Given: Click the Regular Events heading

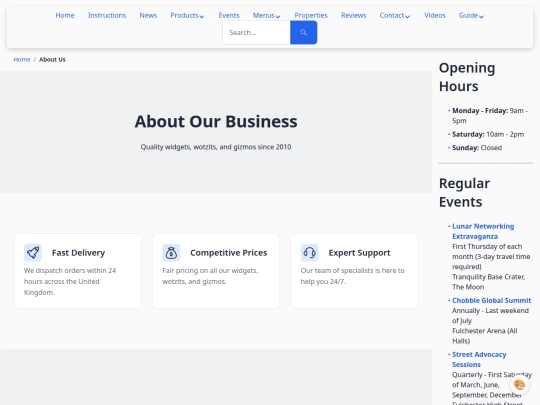Looking at the screenshot, I should click(x=464, y=193).
